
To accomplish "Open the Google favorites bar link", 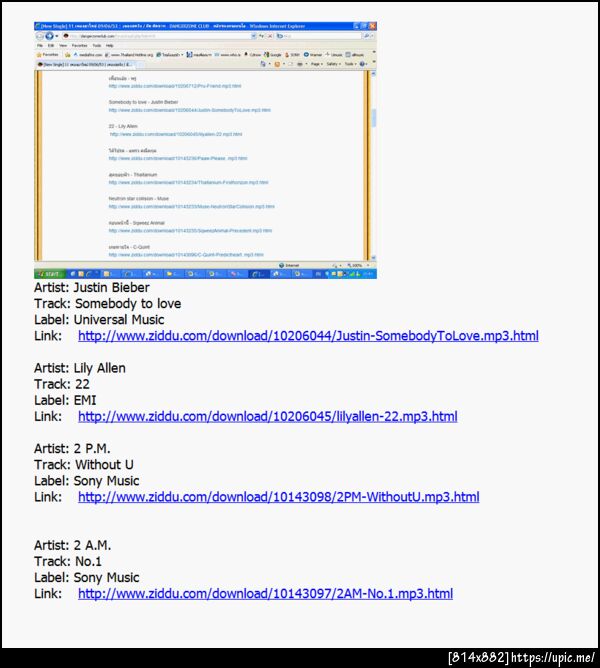I will [273, 55].
